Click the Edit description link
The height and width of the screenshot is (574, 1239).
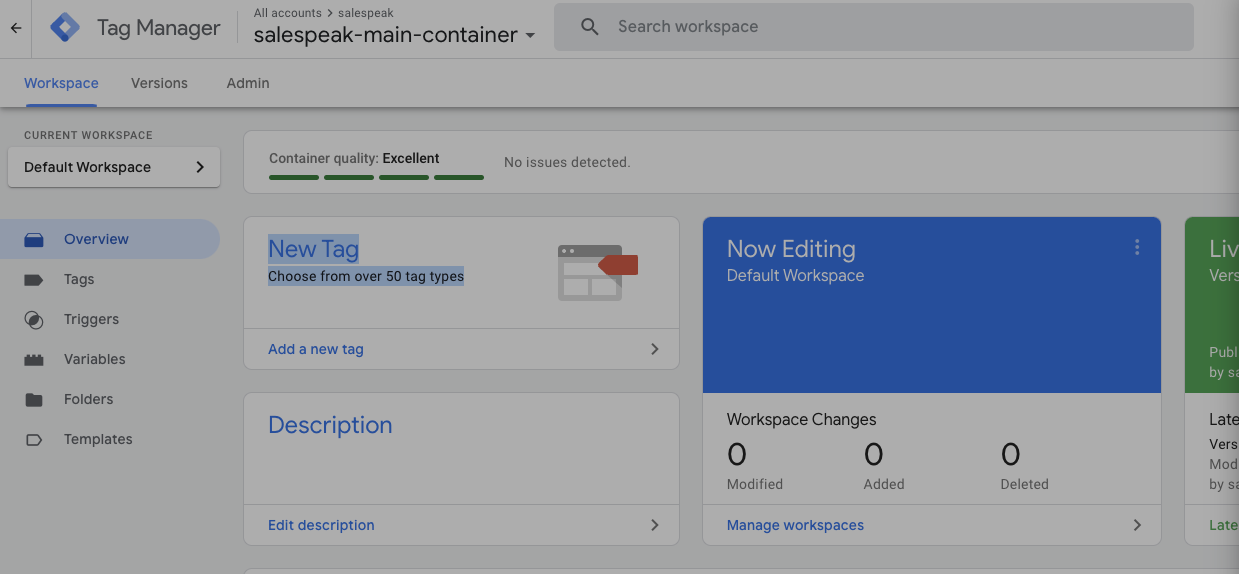tap(321, 525)
